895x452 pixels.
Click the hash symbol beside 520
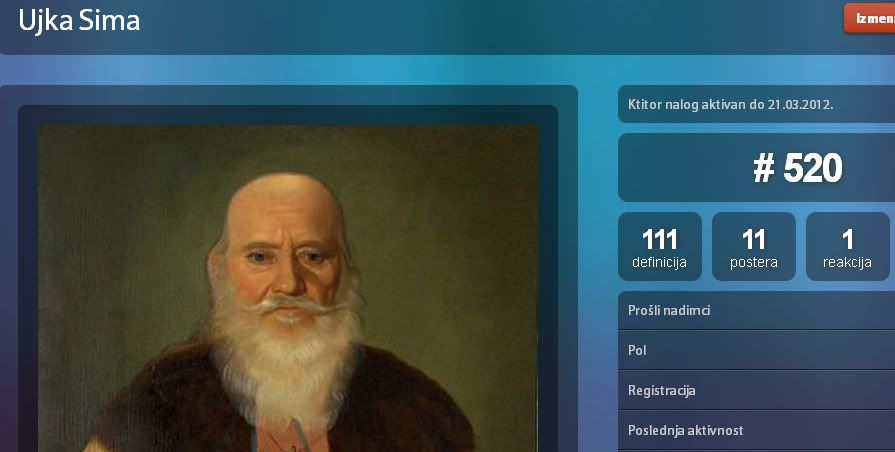[764, 168]
